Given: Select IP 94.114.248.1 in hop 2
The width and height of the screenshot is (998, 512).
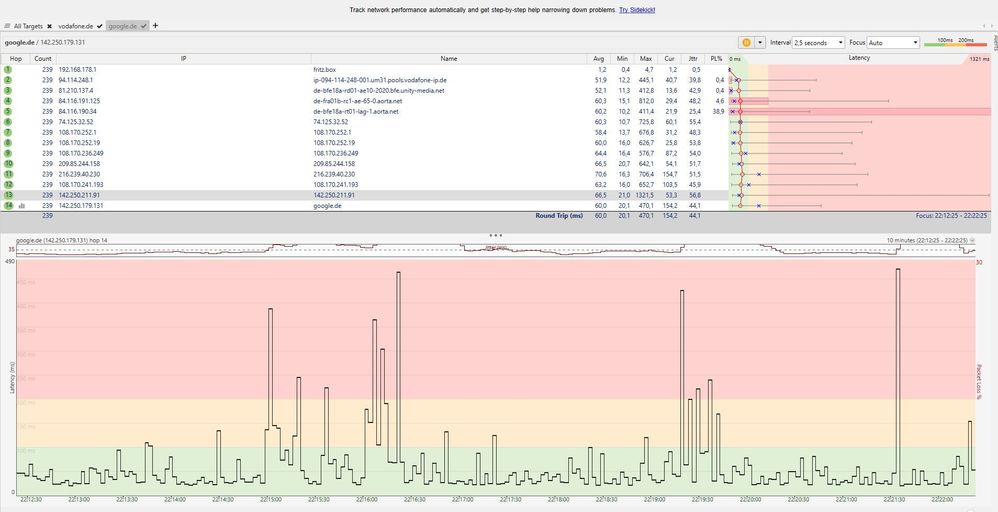Looking at the screenshot, I should click(x=76, y=80).
